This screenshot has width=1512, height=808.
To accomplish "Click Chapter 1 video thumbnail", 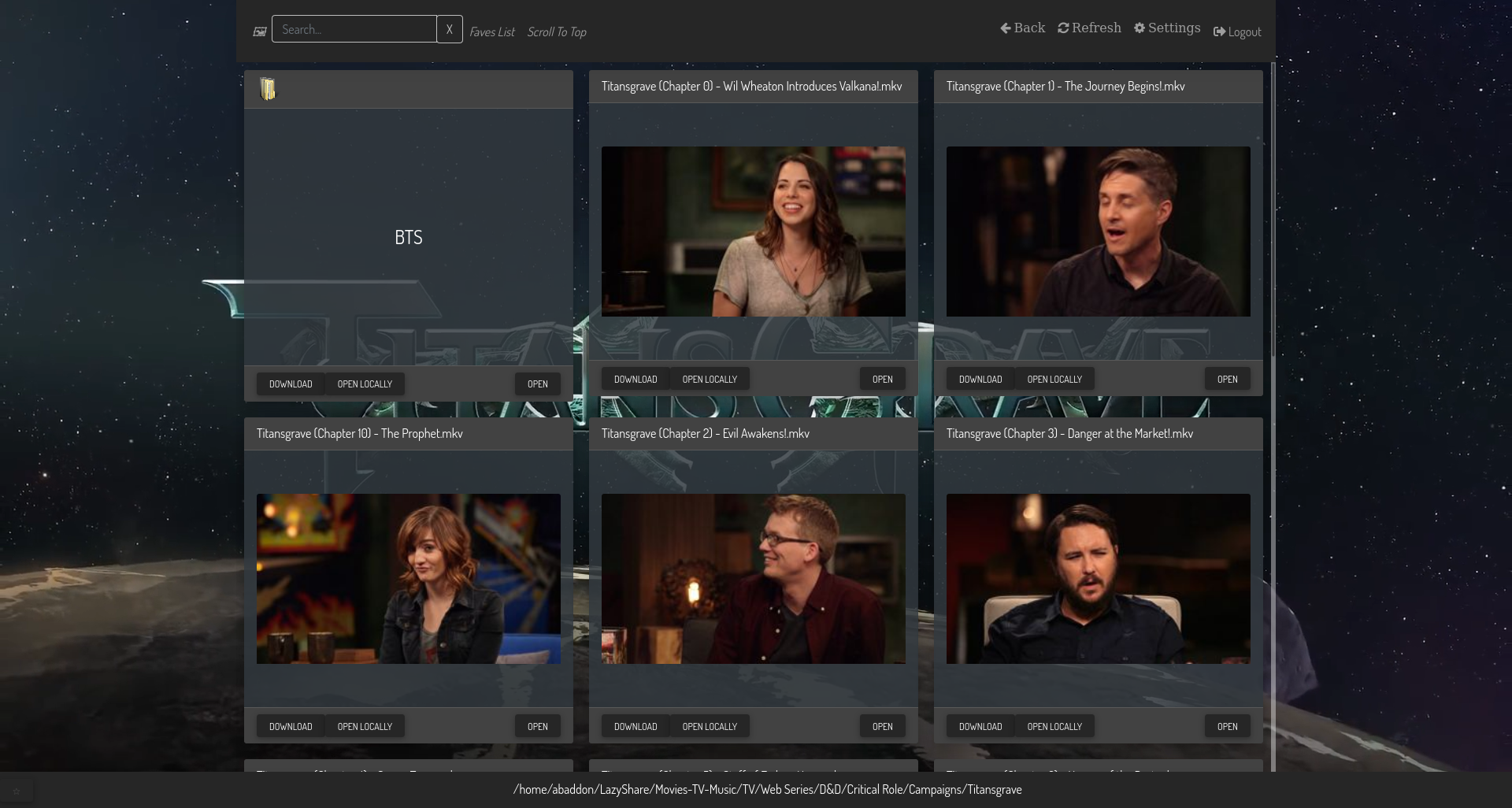I will pos(1099,232).
